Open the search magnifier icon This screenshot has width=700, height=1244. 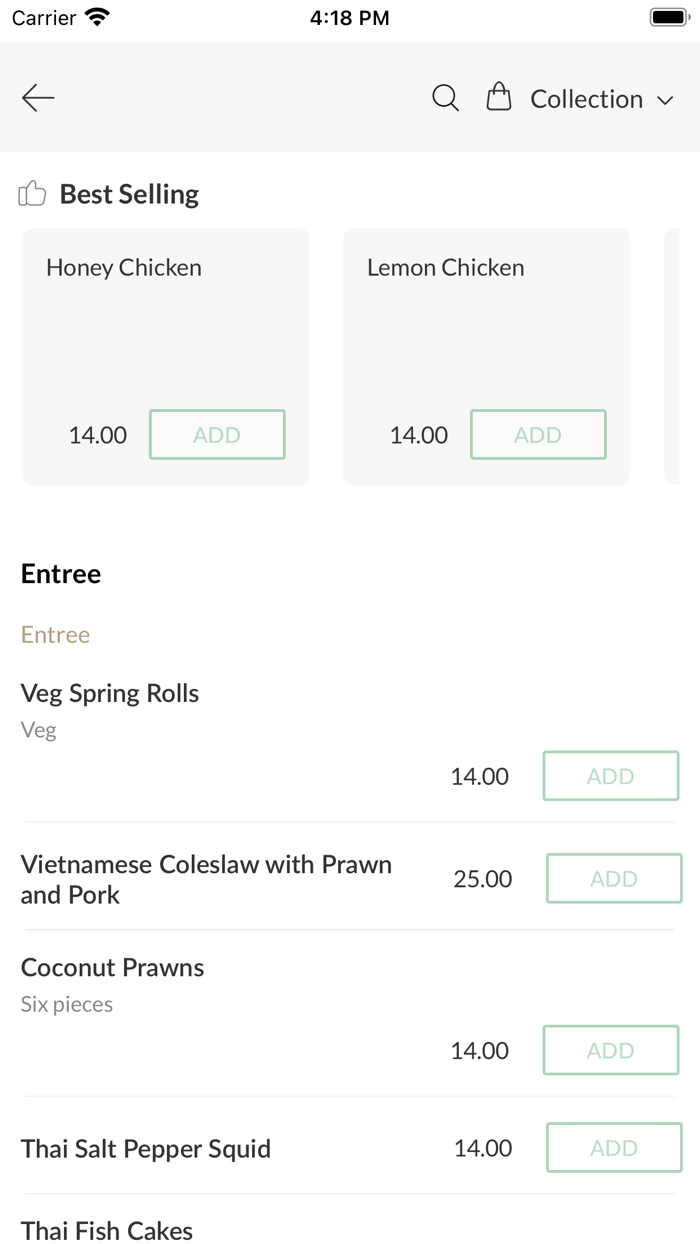(x=445, y=98)
